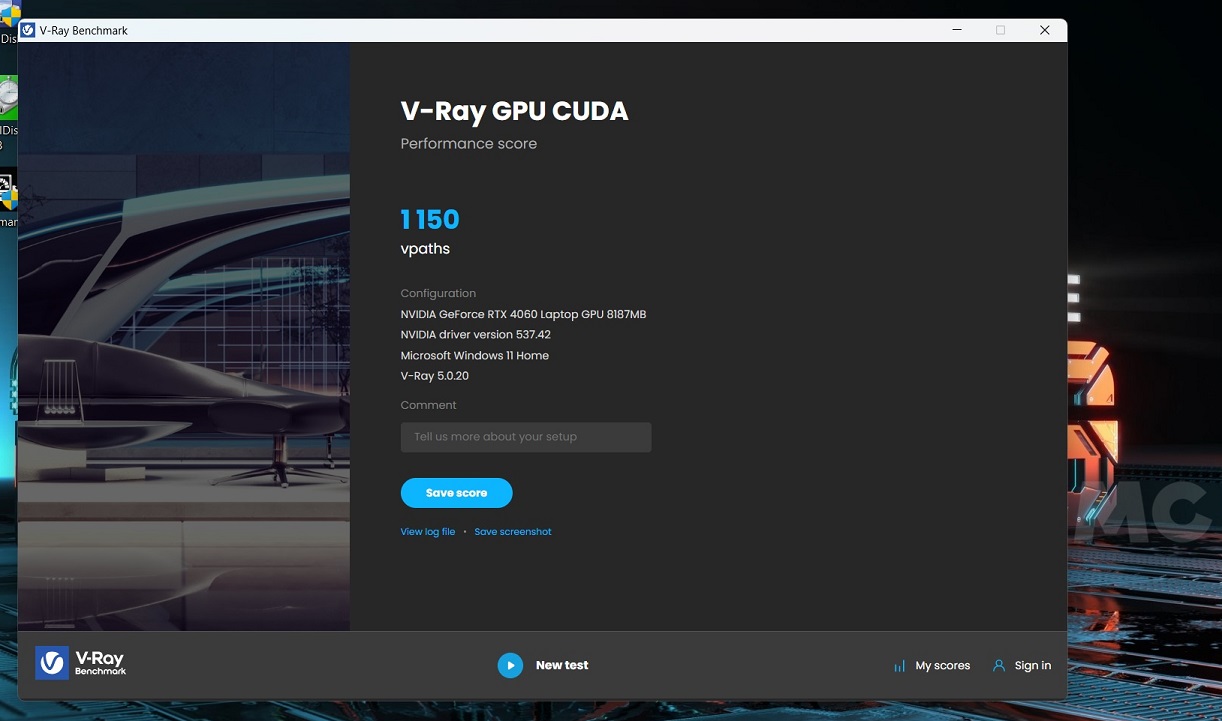This screenshot has width=1222, height=721.
Task: Focus the comment field about your setup
Action: [525, 437]
